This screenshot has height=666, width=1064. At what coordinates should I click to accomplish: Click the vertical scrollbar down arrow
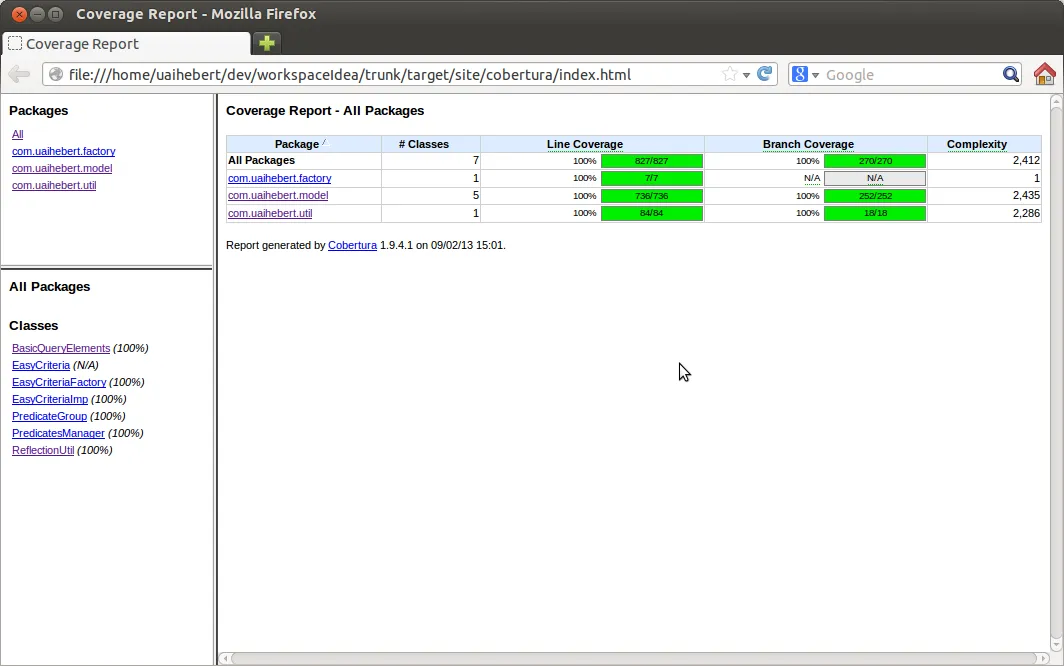pyautogui.click(x=1056, y=644)
